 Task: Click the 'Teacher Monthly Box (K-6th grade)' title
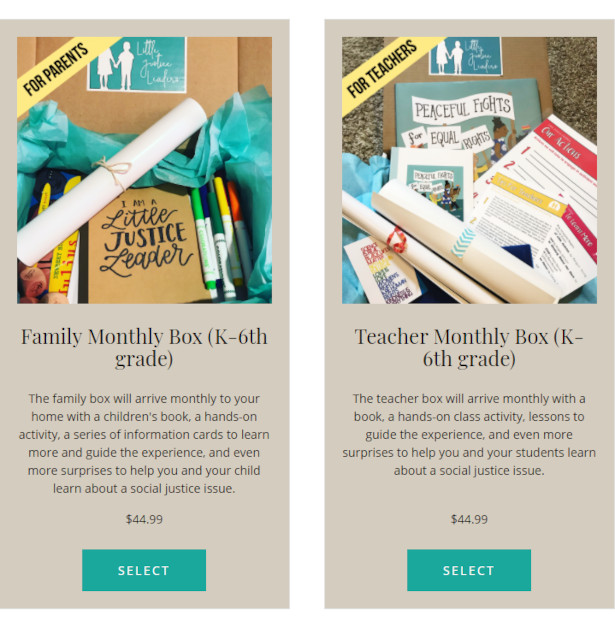tap(469, 347)
